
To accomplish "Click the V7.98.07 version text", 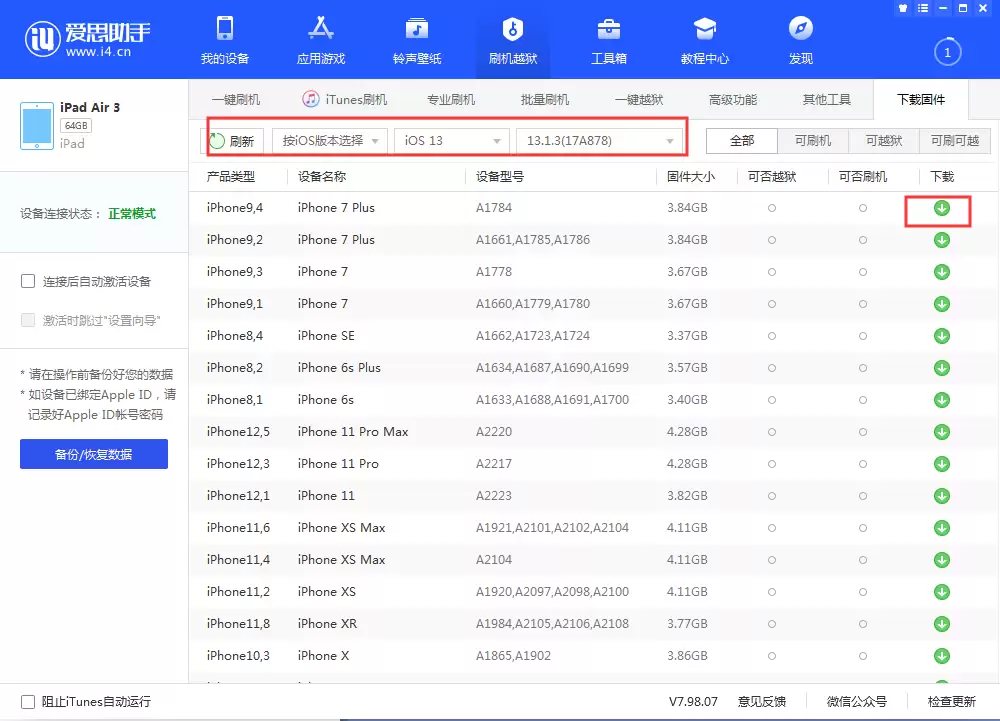I will [x=693, y=702].
